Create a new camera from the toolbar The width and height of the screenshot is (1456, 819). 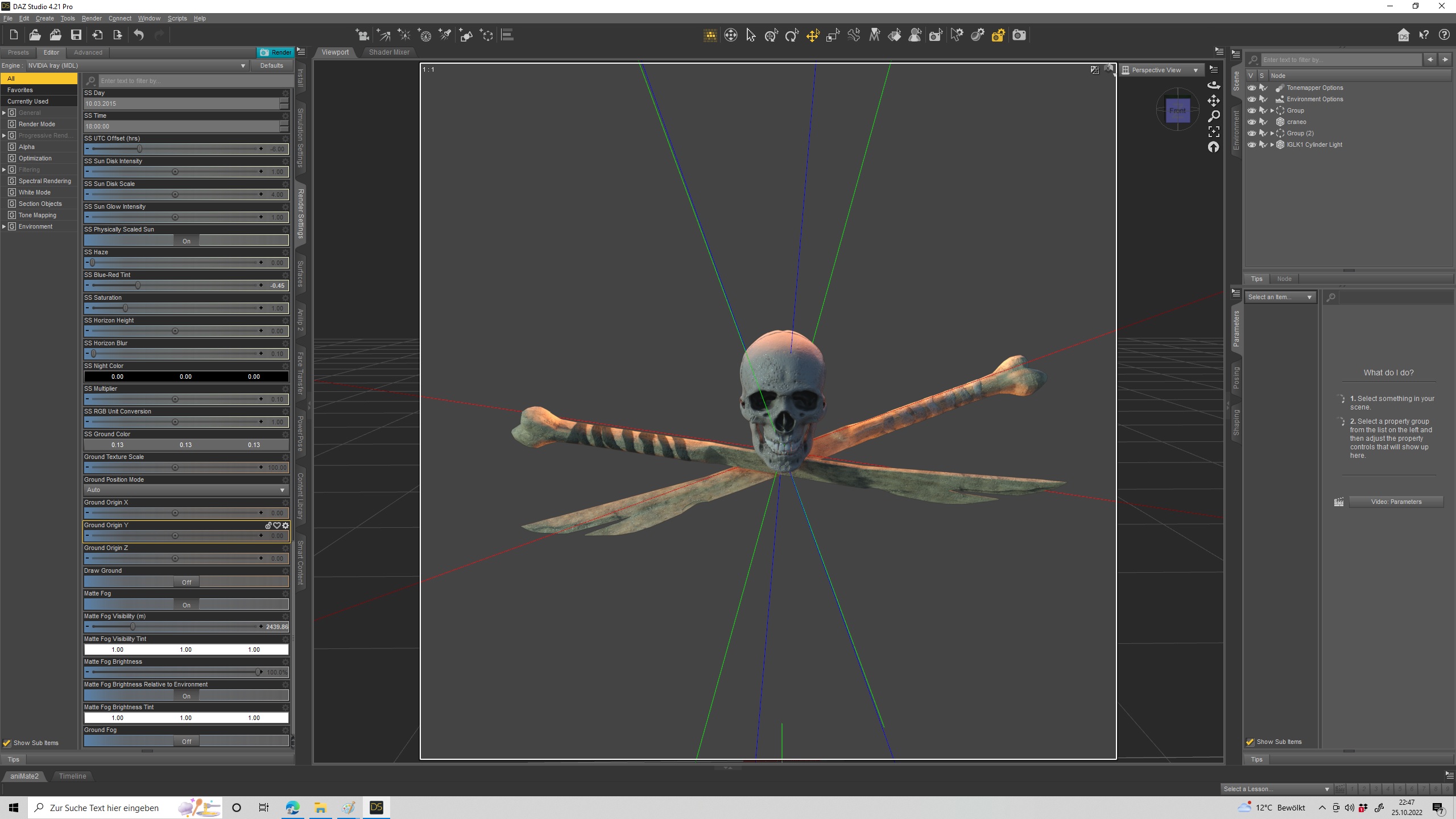pos(362,35)
